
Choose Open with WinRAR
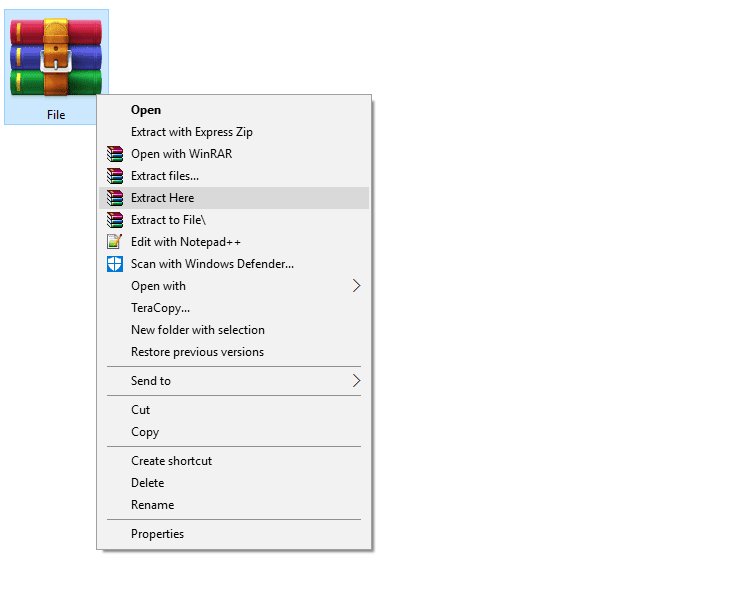(234, 154)
